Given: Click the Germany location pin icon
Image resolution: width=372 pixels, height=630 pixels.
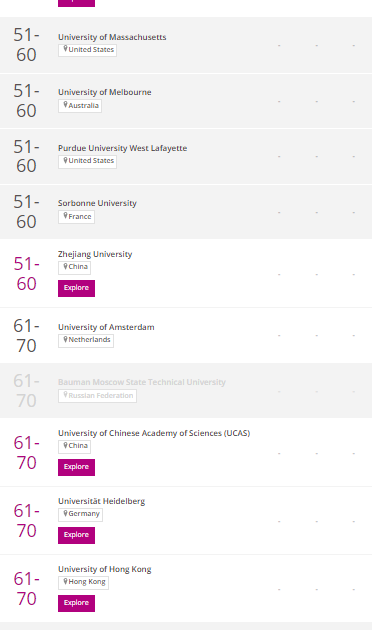Looking at the screenshot, I should point(65,513).
